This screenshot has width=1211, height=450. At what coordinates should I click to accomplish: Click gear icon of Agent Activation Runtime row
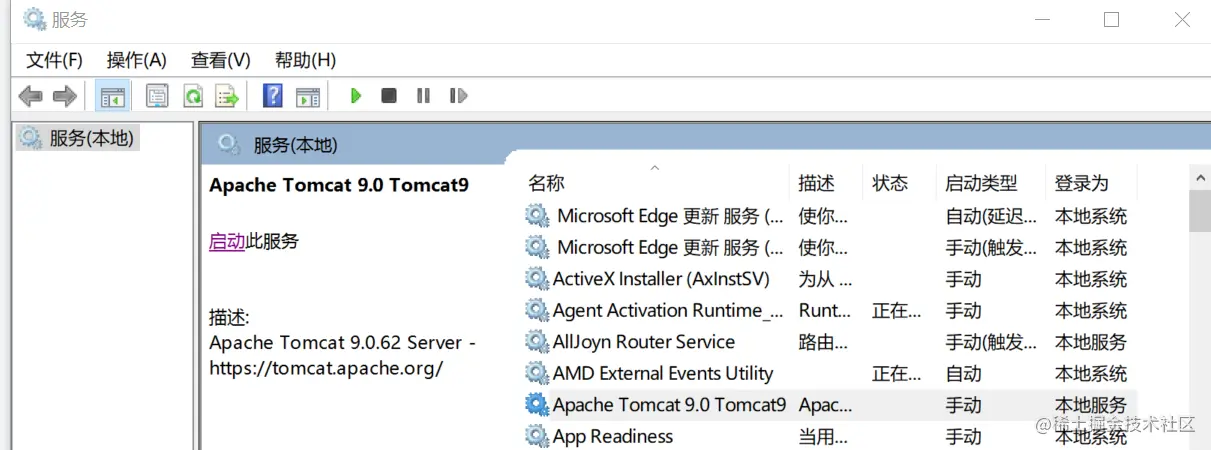tap(537, 310)
